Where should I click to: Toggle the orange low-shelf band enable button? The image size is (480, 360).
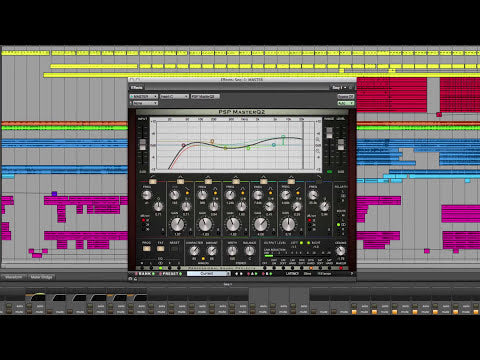click(180, 181)
